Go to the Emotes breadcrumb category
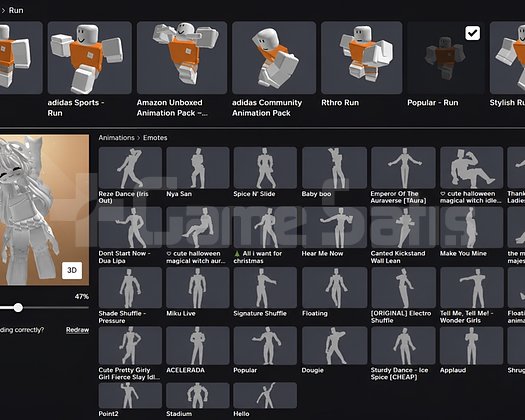Image resolution: width=525 pixels, height=420 pixels. 155,138
